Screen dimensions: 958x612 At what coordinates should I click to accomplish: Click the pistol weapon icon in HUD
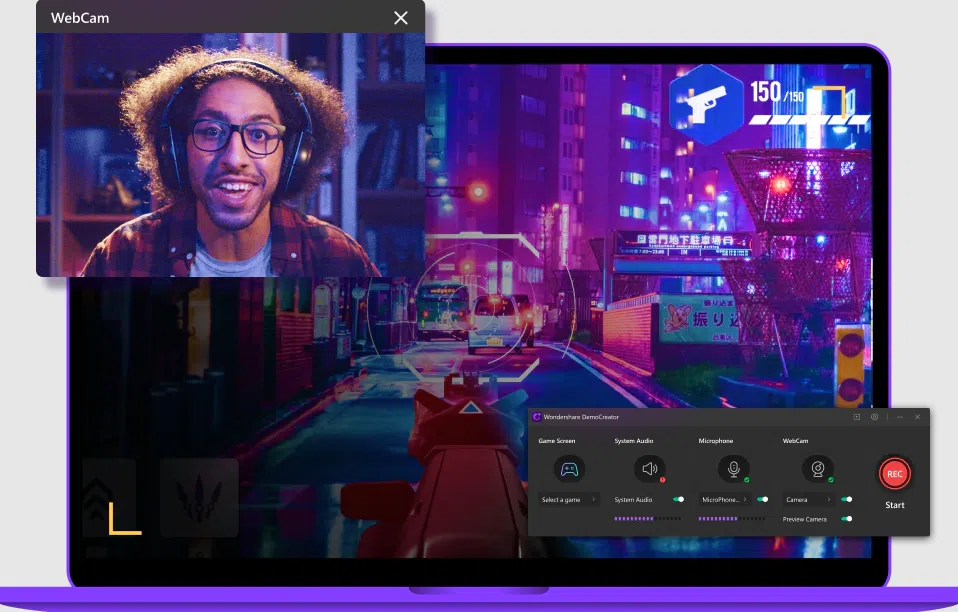point(707,104)
